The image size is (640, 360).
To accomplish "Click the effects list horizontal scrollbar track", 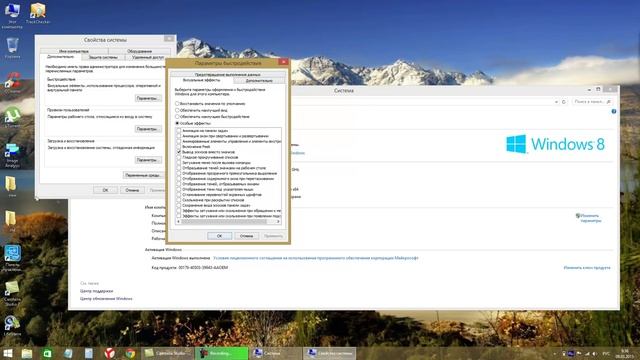I will coord(228,222).
